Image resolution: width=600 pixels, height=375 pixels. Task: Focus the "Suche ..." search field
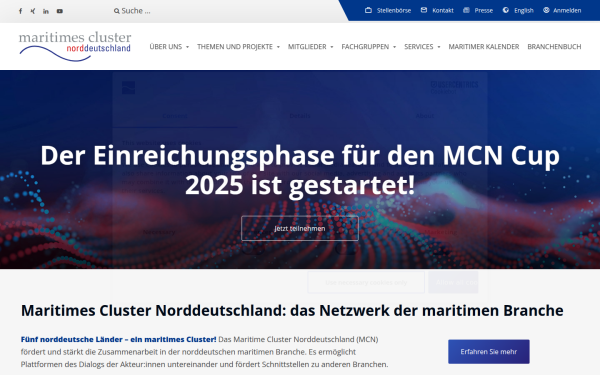click(x=136, y=11)
